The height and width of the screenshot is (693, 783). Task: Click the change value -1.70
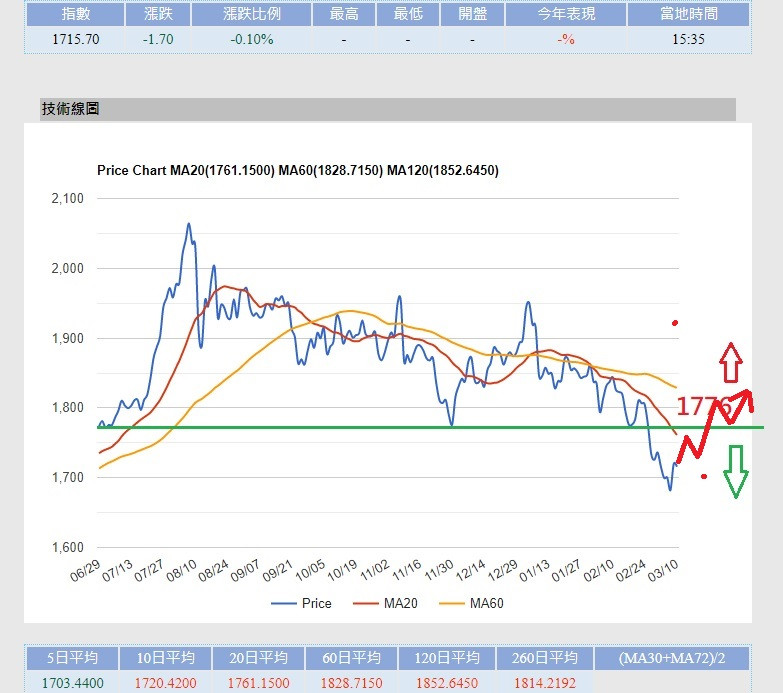(158, 39)
